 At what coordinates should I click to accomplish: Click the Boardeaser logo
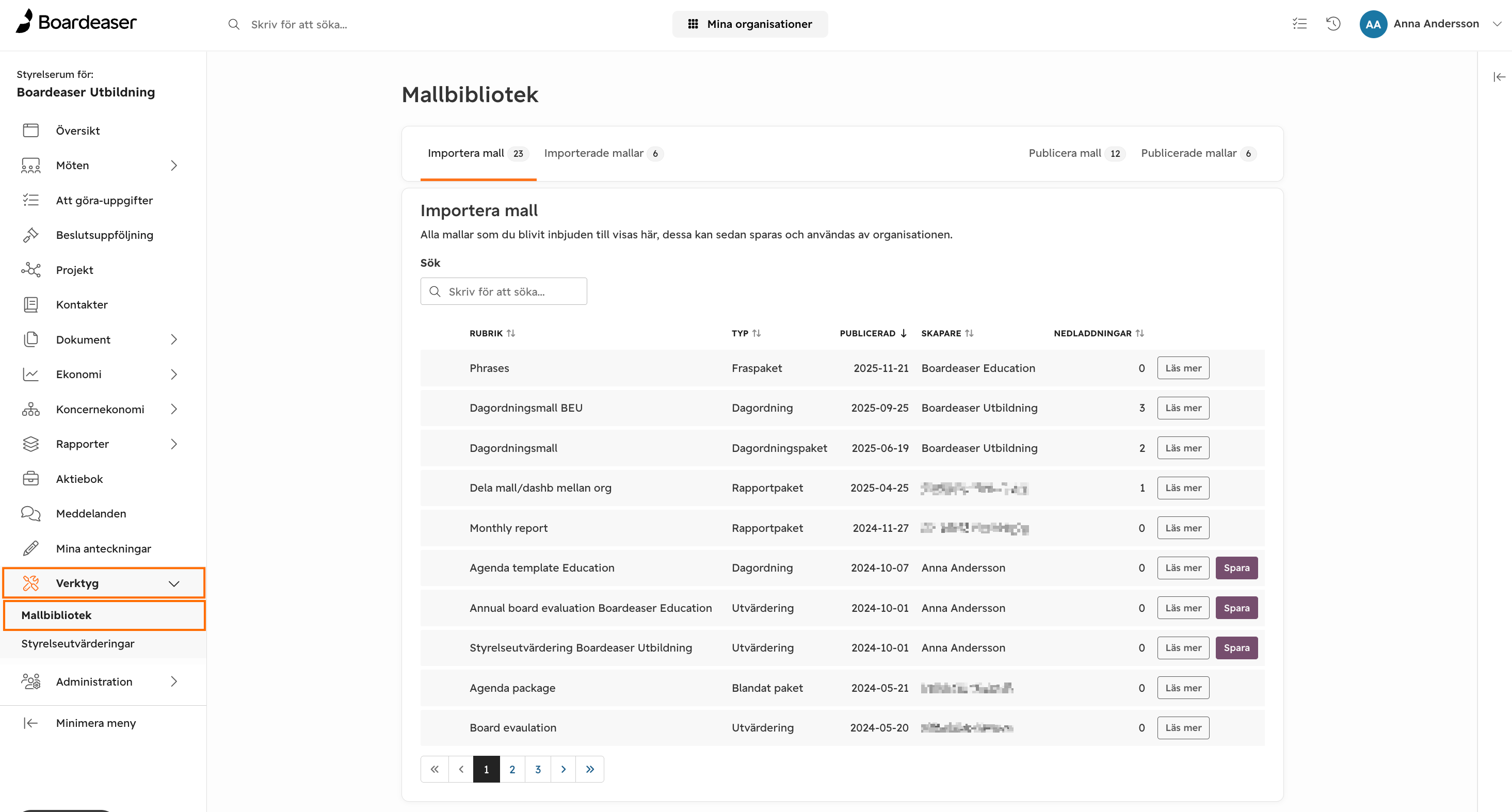(76, 22)
